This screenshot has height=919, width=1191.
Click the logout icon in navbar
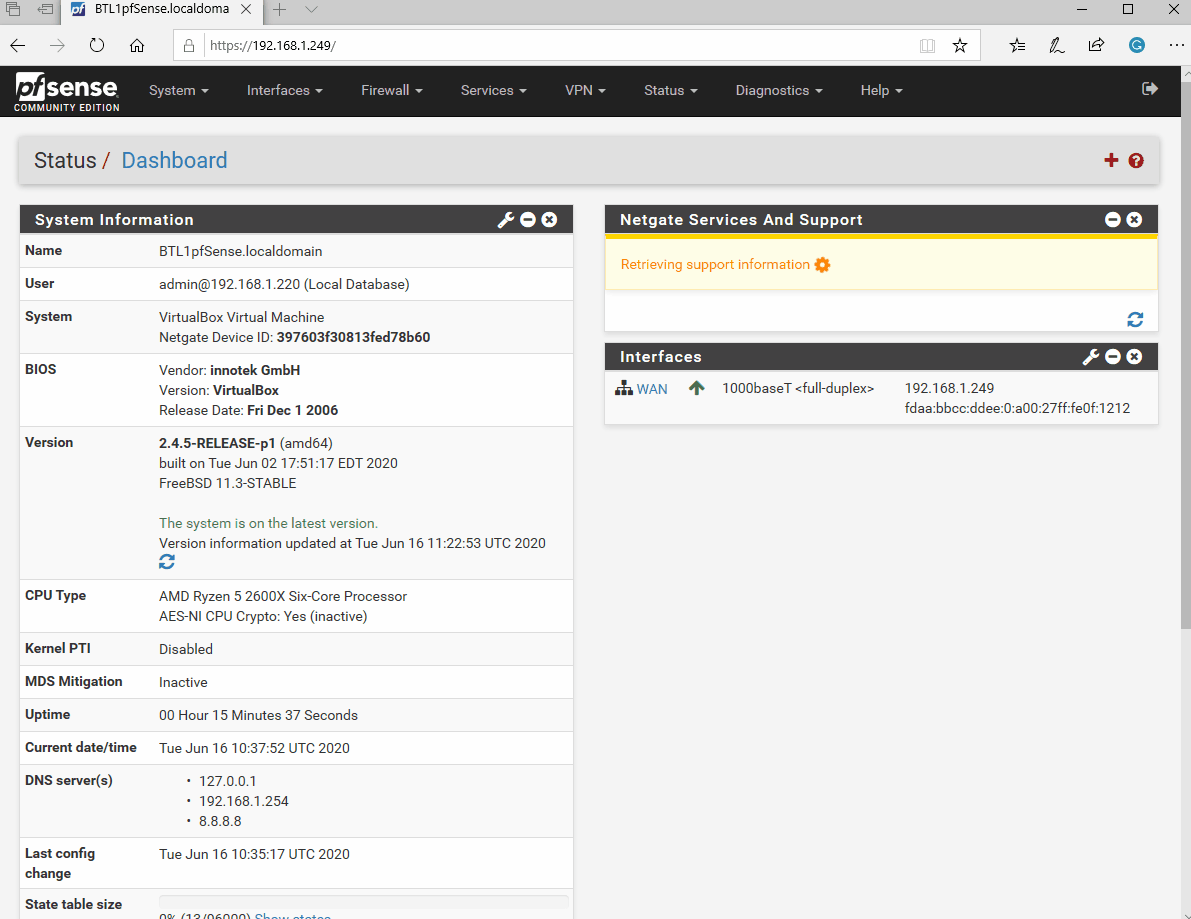tap(1149, 89)
